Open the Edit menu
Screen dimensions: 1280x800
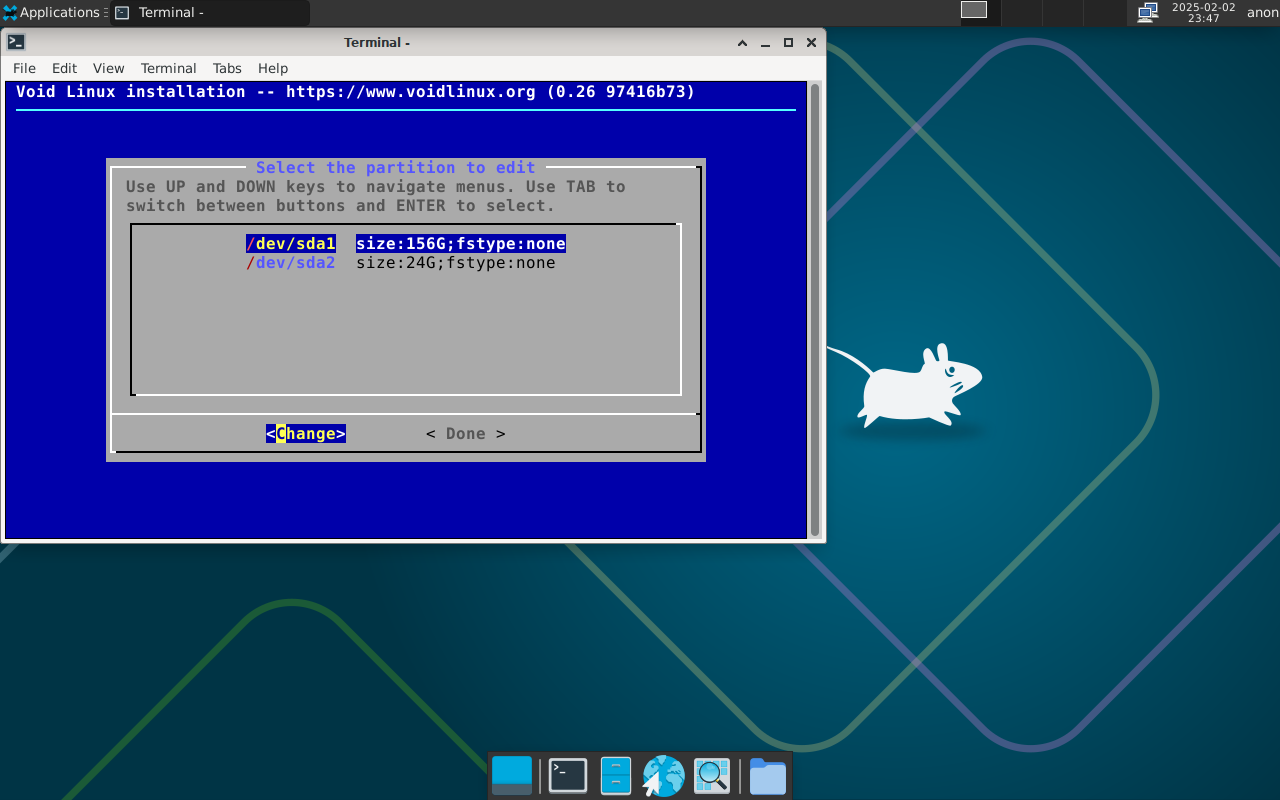pyautogui.click(x=64, y=68)
